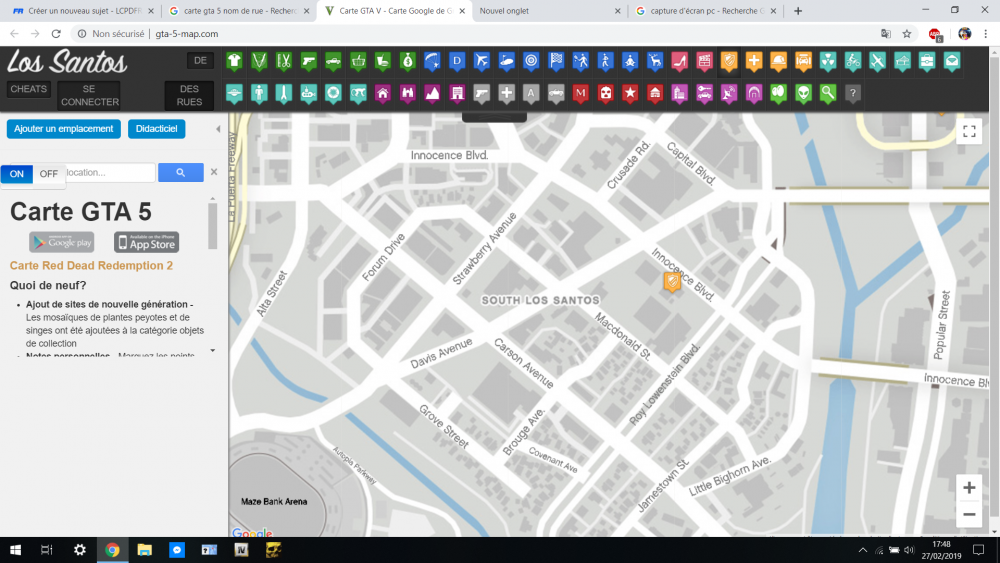Open the App Store badge link
The height and width of the screenshot is (563, 1000).
click(x=147, y=242)
